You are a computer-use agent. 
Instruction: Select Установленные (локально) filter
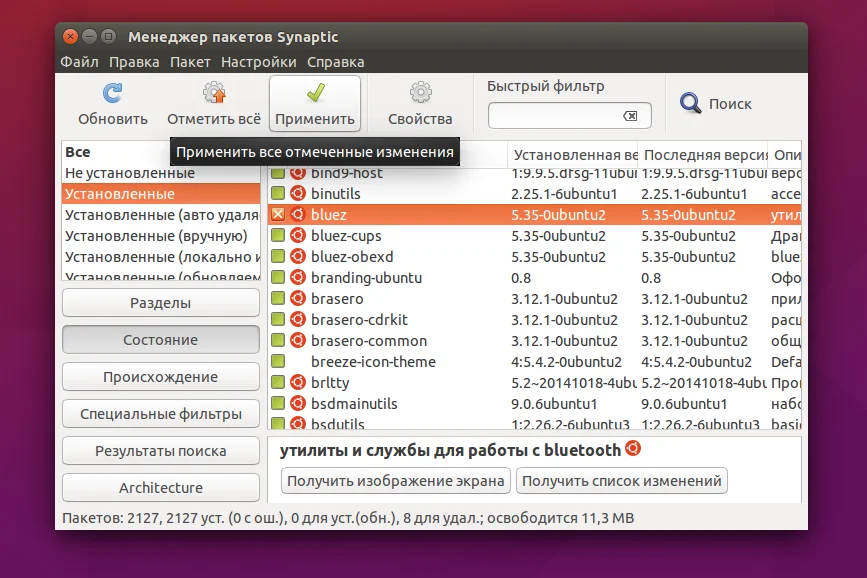pyautogui.click(x=161, y=257)
